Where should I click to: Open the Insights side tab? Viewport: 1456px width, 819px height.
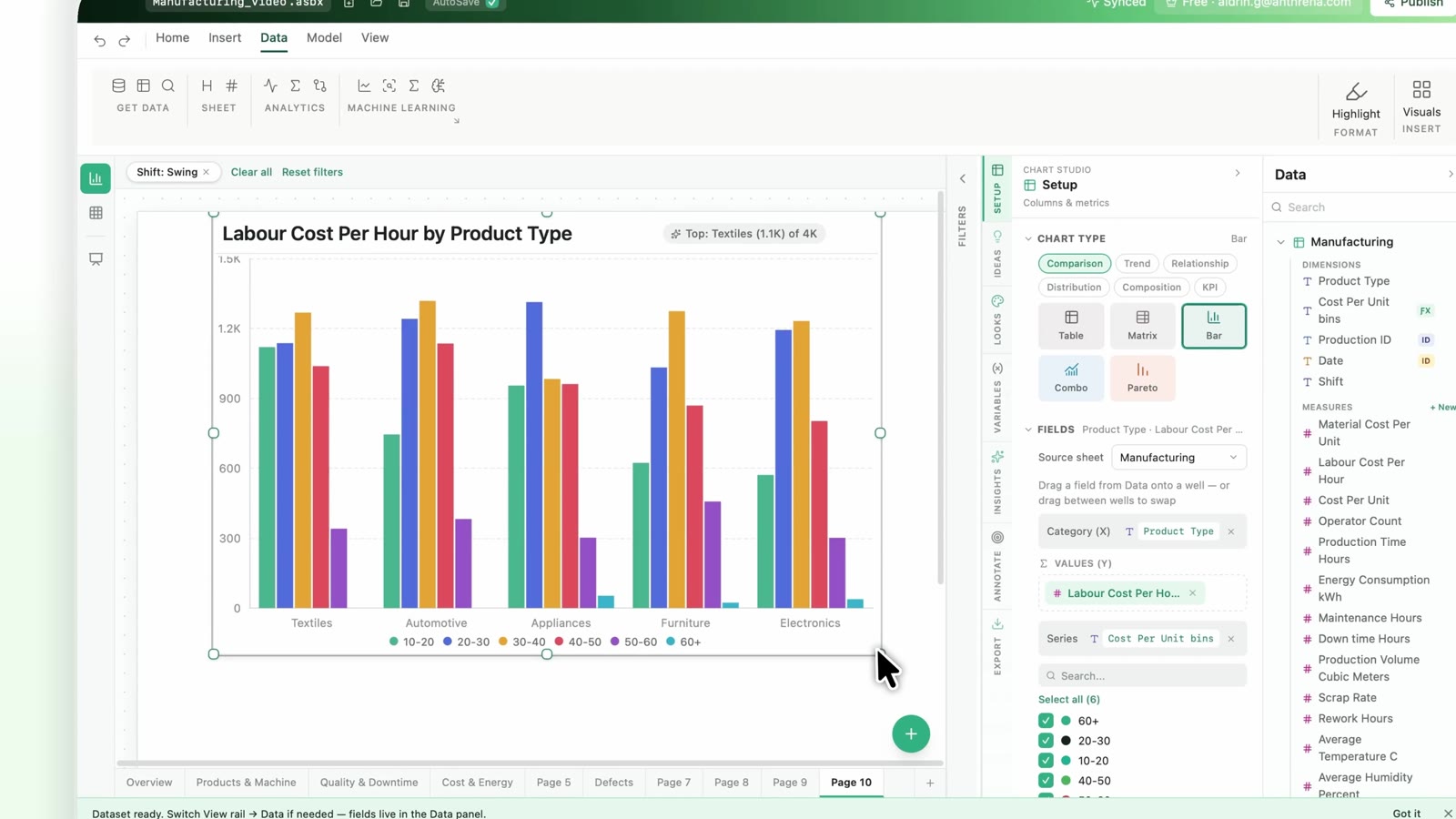click(997, 482)
